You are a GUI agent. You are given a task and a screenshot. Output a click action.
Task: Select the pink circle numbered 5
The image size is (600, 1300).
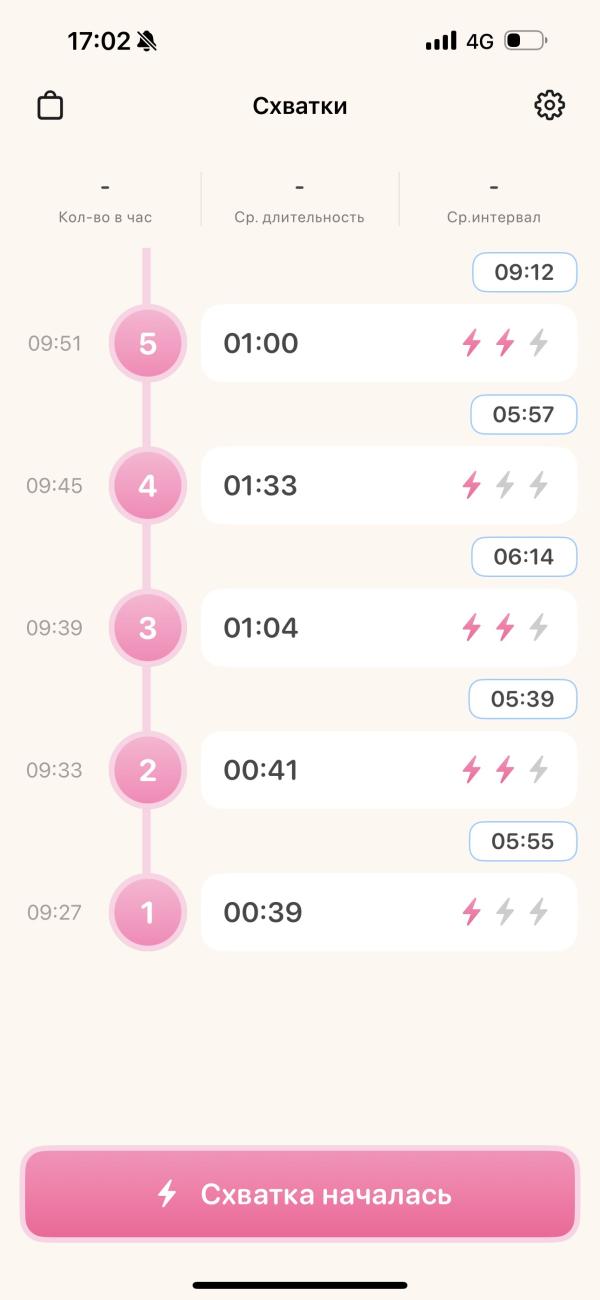pos(148,344)
